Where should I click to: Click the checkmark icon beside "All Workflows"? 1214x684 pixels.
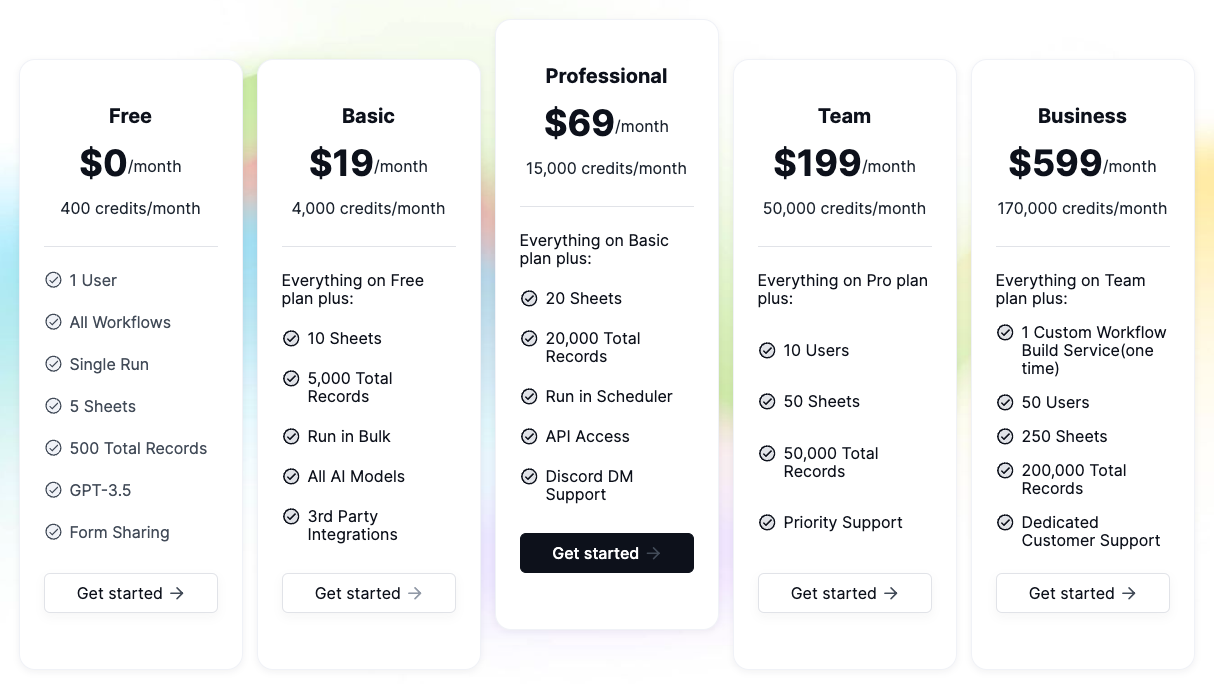tap(54, 322)
